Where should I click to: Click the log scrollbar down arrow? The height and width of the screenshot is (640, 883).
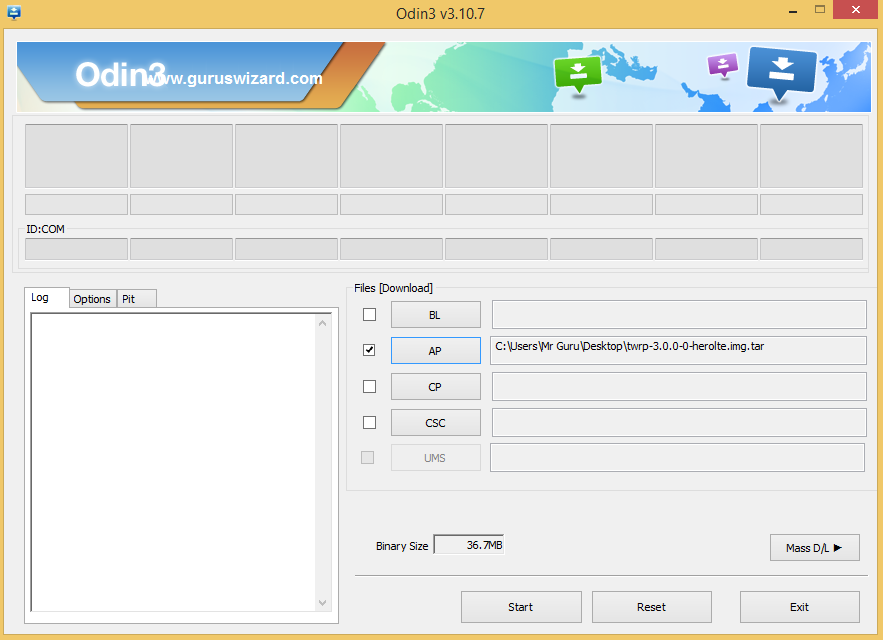point(323,602)
